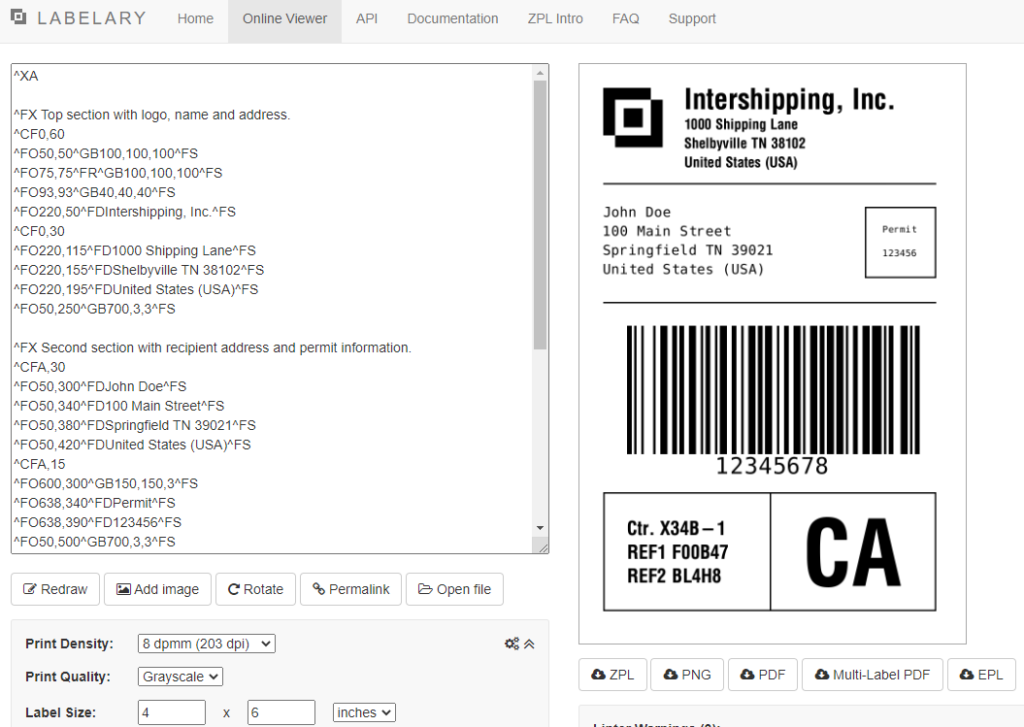Click the Redraw button
Viewport: 1024px width, 727px height.
(55, 589)
